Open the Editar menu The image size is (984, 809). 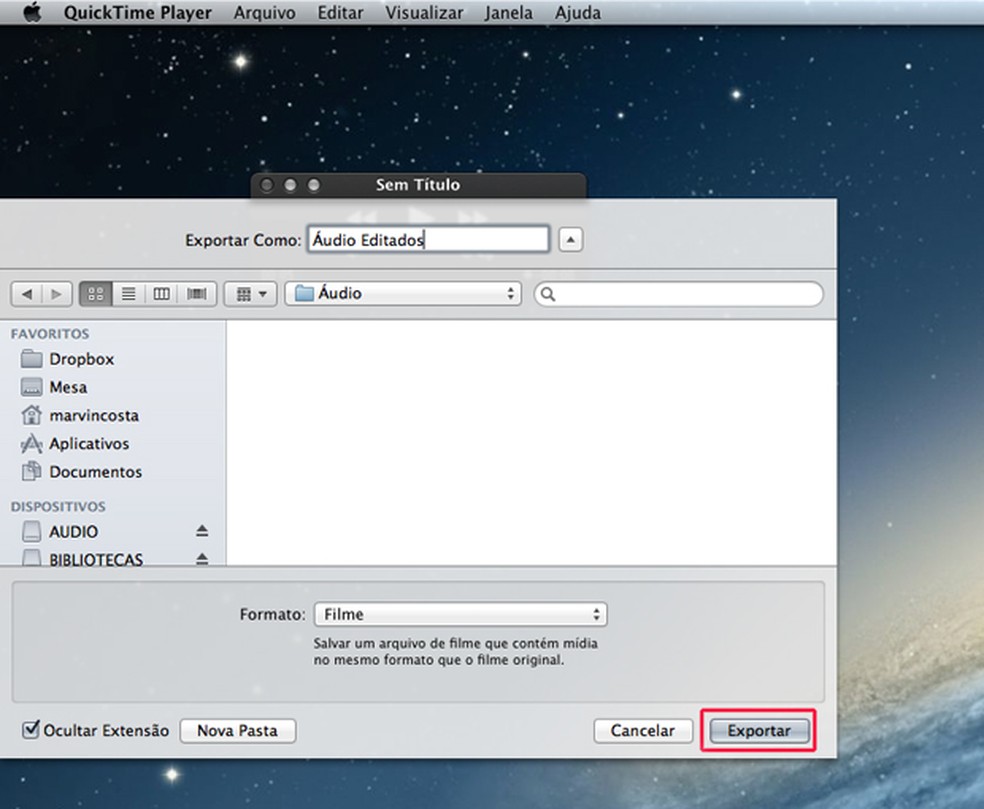point(340,13)
